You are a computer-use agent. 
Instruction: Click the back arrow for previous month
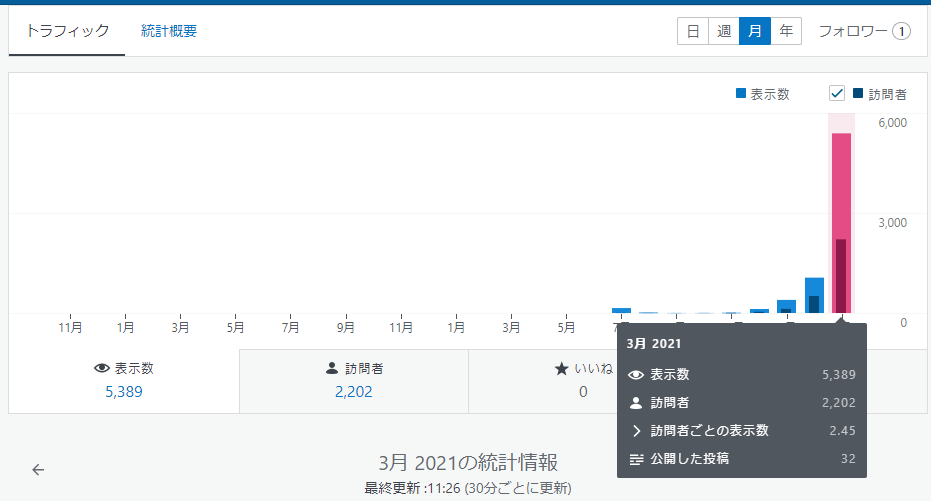click(x=38, y=469)
